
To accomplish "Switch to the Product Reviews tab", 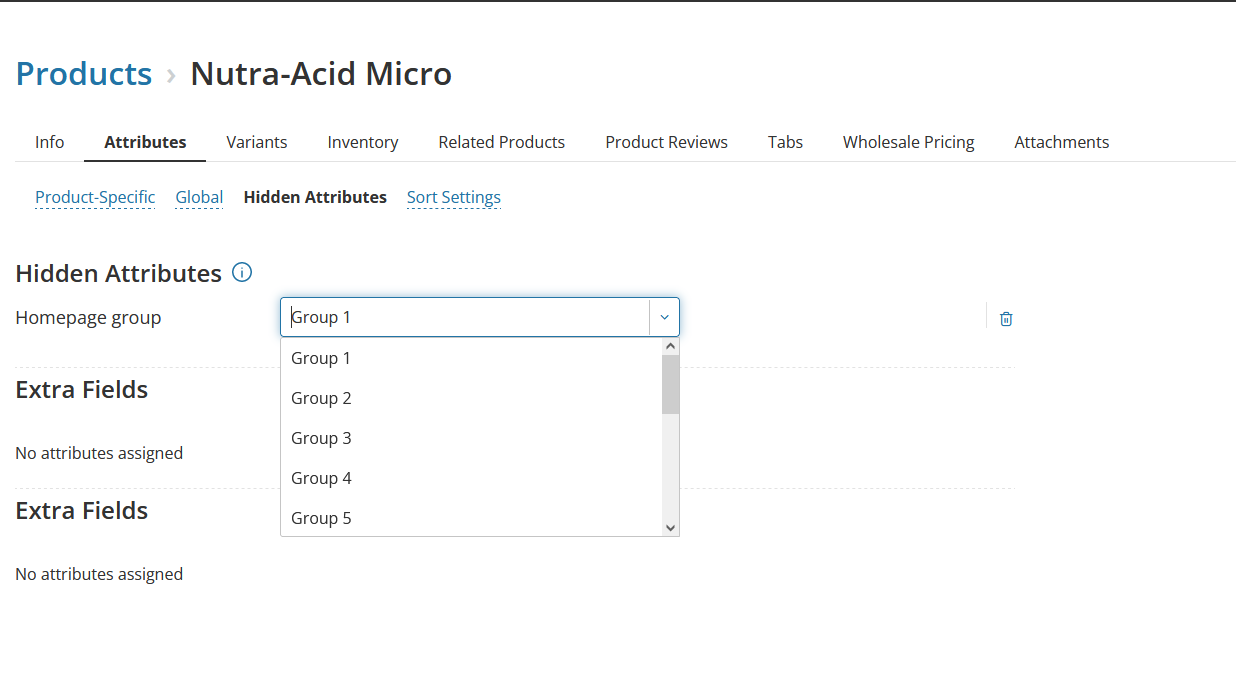I will pyautogui.click(x=666, y=142).
